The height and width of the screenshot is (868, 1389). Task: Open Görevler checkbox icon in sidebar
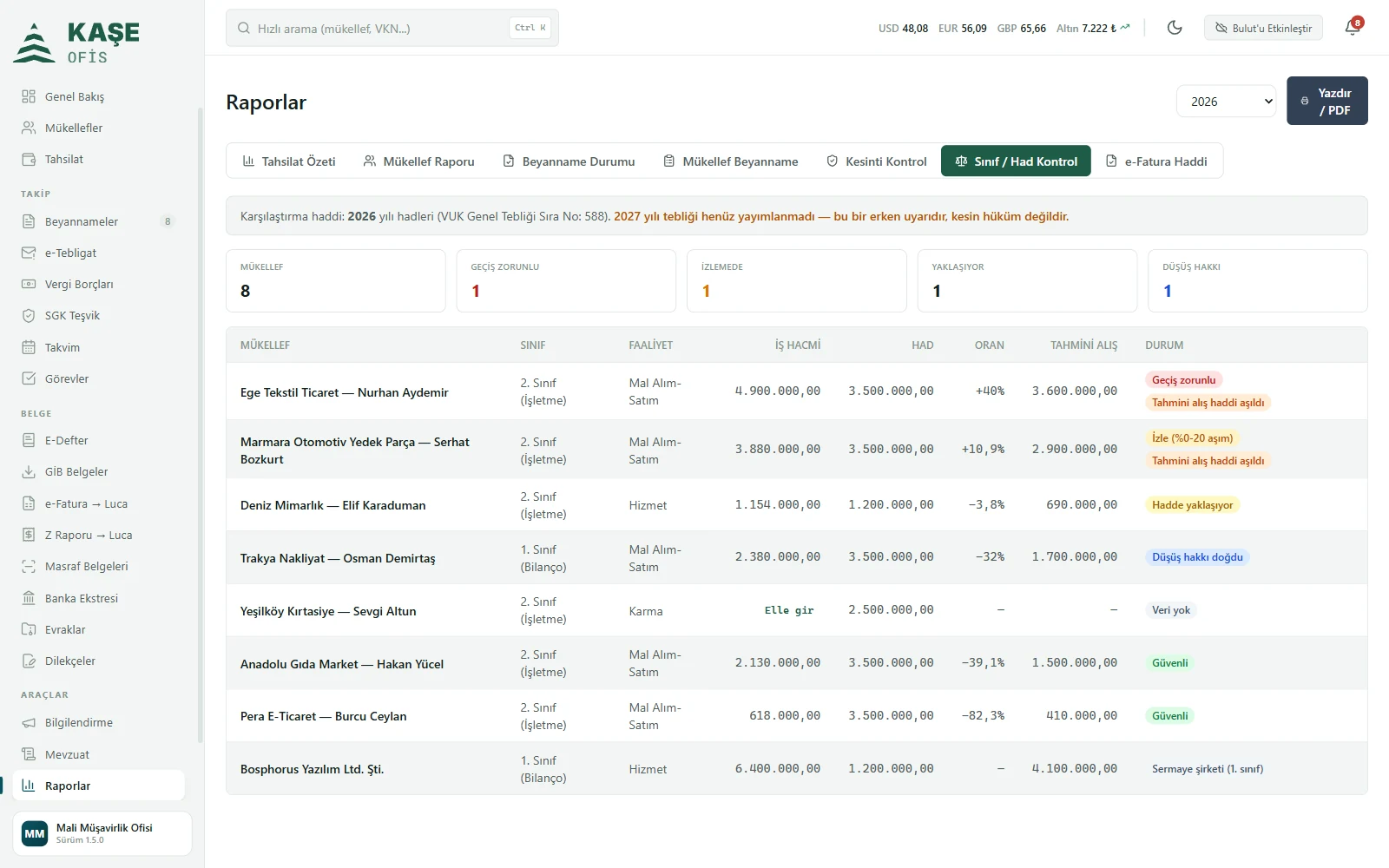tap(29, 378)
